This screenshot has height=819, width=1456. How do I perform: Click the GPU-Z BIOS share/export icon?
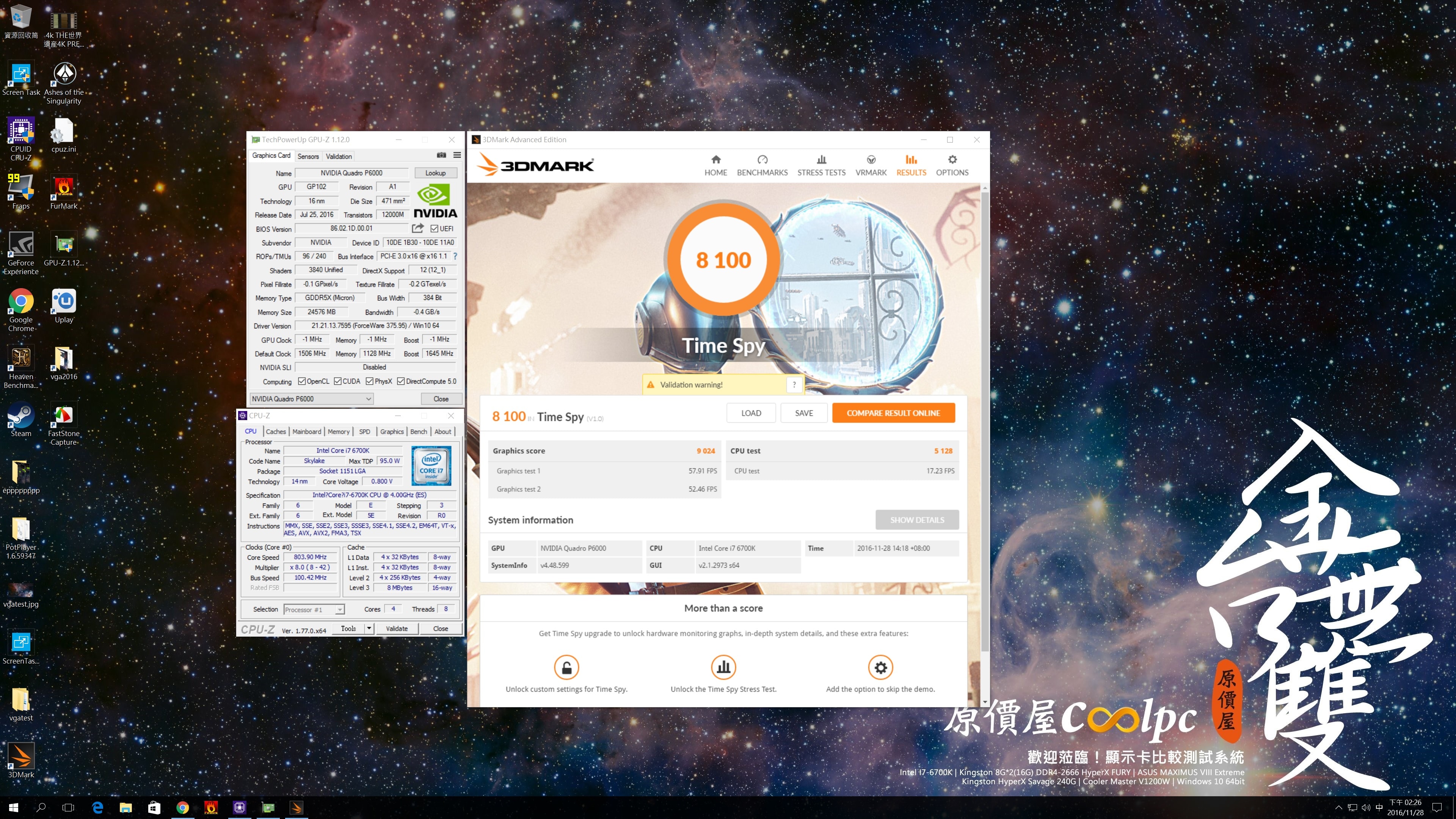[x=418, y=228]
